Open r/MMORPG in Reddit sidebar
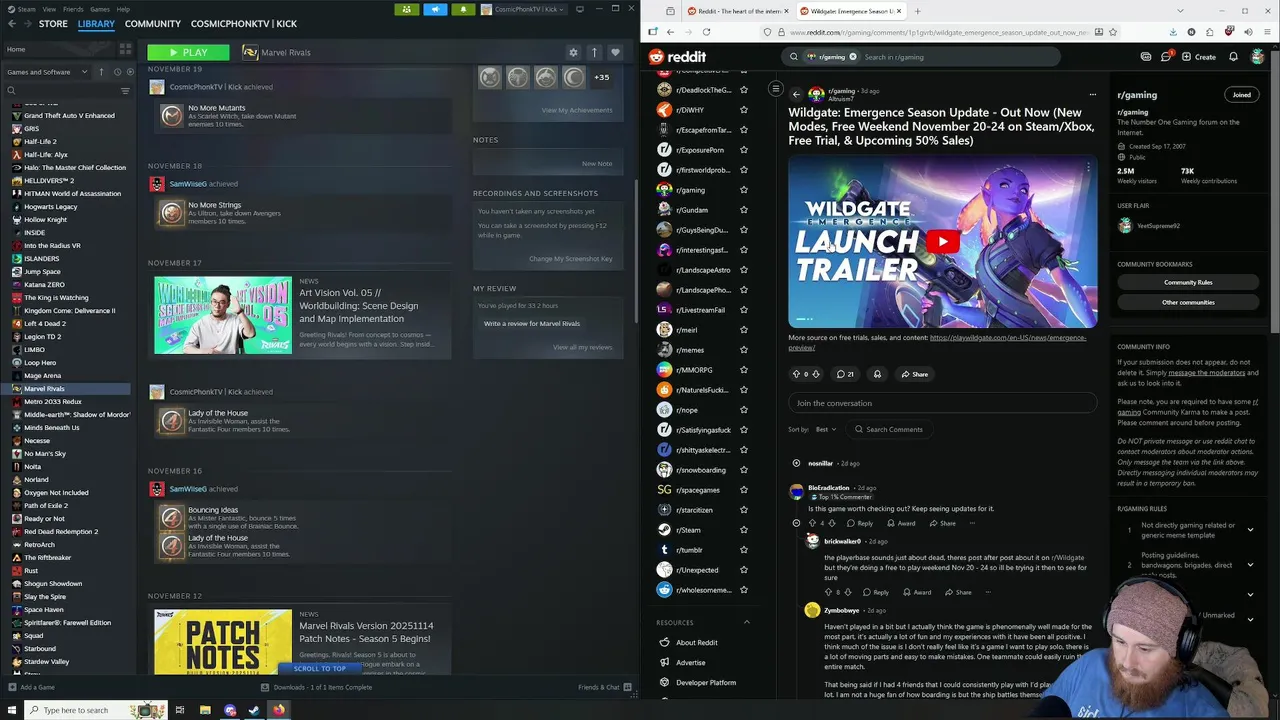The image size is (1280, 720). coord(694,370)
